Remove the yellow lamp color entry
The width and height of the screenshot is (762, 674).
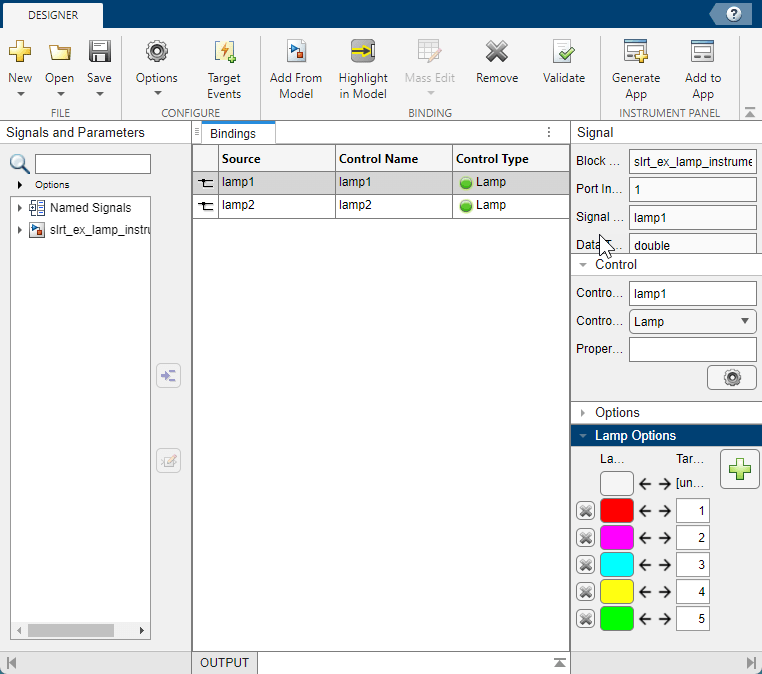586,592
